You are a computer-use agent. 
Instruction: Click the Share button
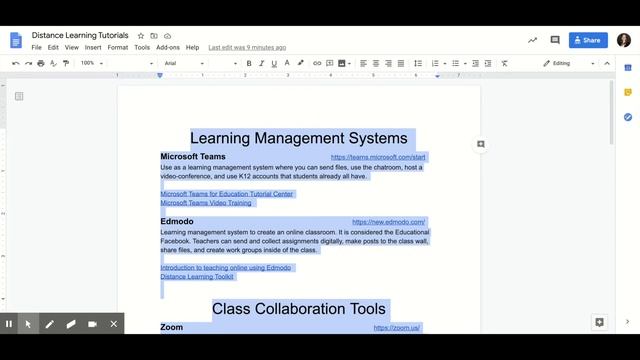point(588,40)
